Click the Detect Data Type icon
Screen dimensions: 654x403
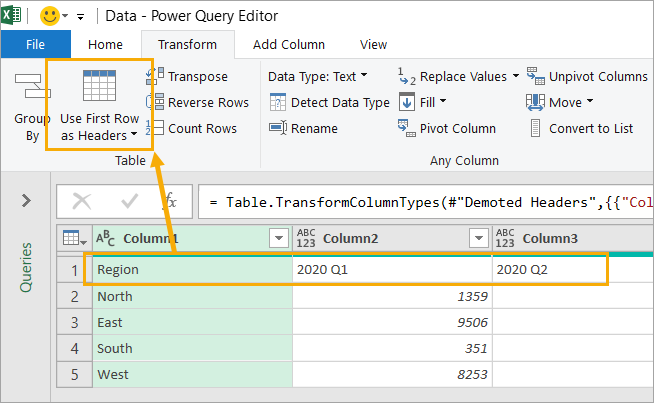click(x=278, y=102)
